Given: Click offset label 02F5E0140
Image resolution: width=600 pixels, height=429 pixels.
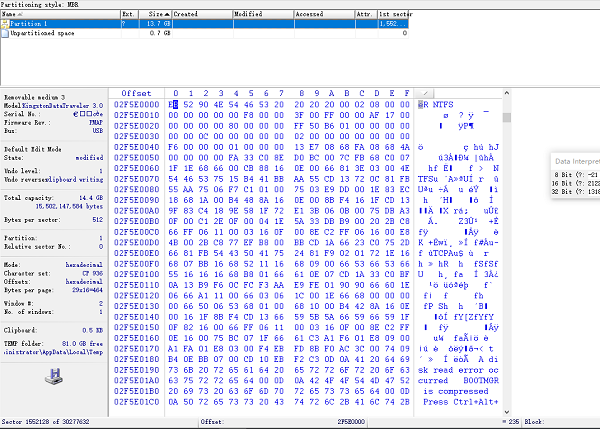Looking at the screenshot, I should pyautogui.click(x=137, y=317).
